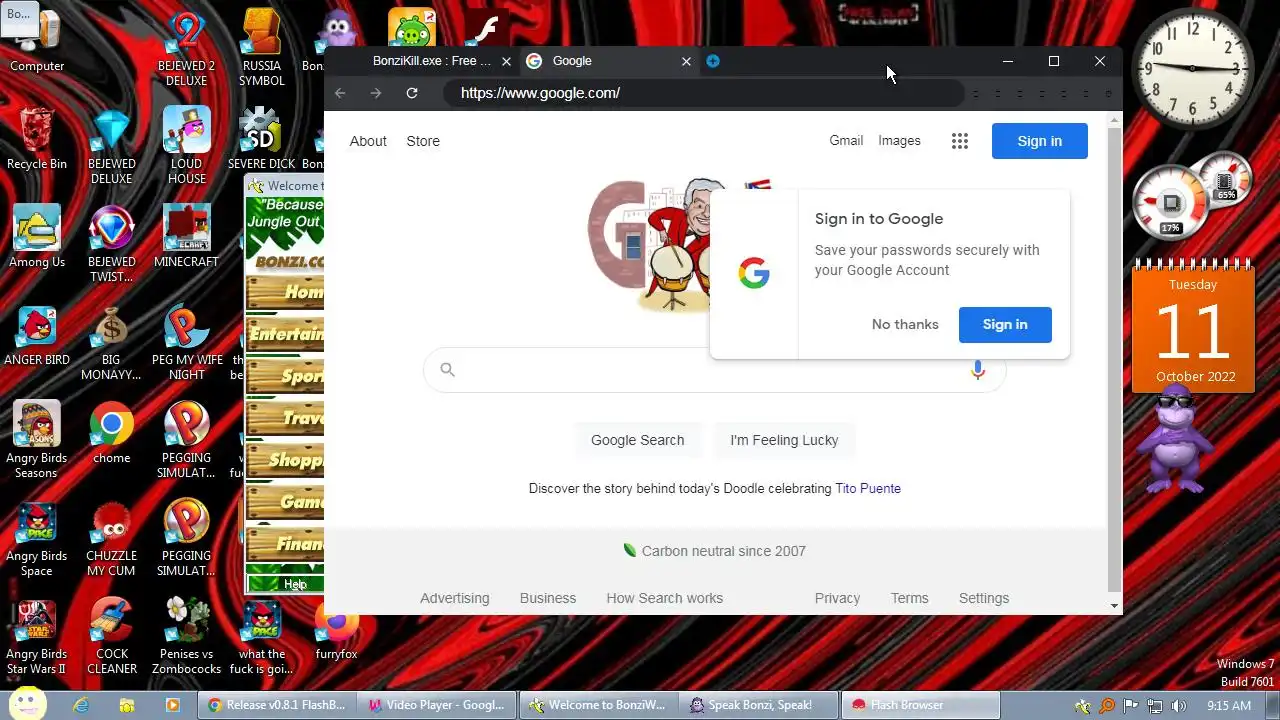Switch to Video Player taskbar item
Viewport: 1280px width, 720px height.
[437, 705]
